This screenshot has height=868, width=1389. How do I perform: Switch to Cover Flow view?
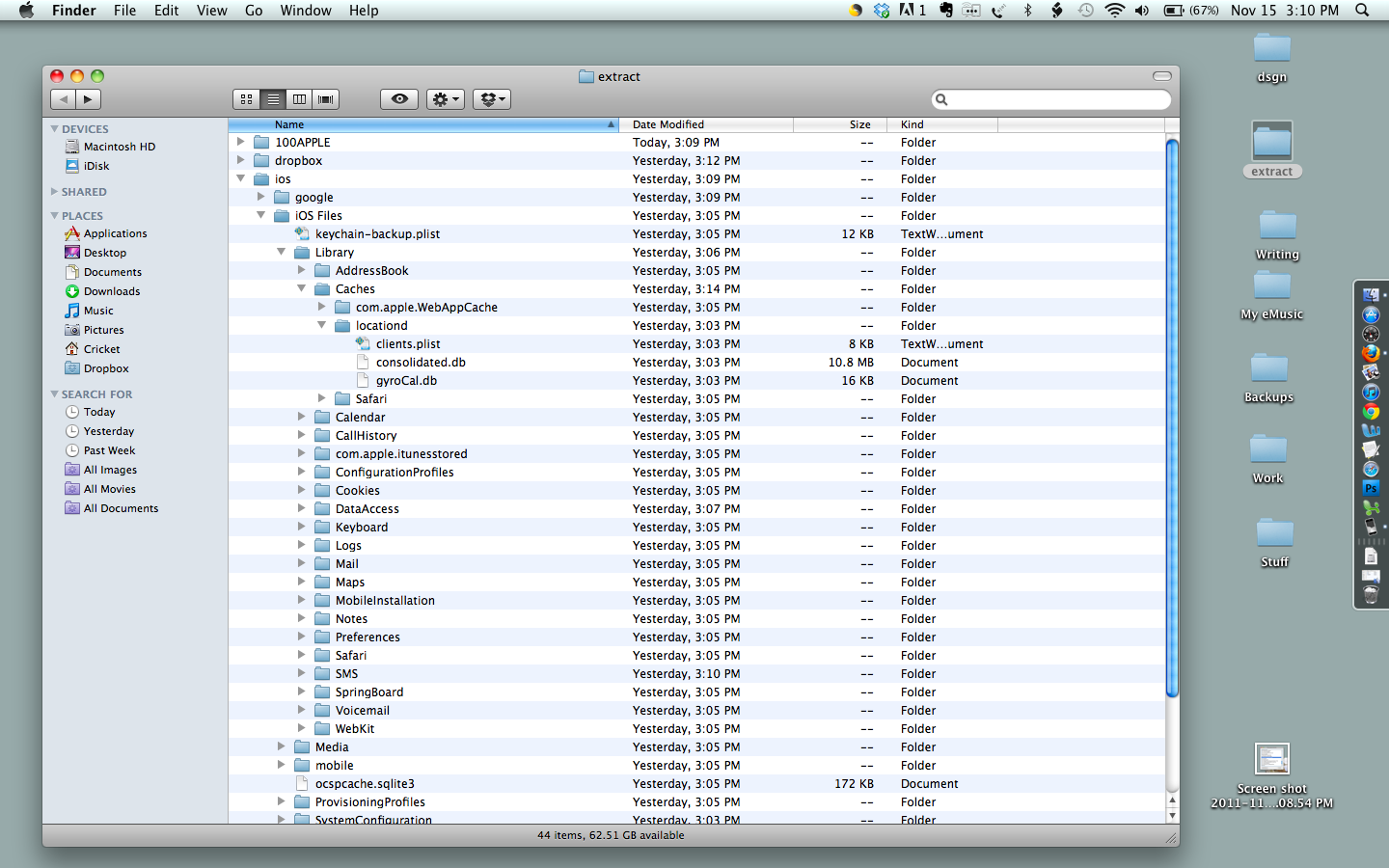(326, 99)
